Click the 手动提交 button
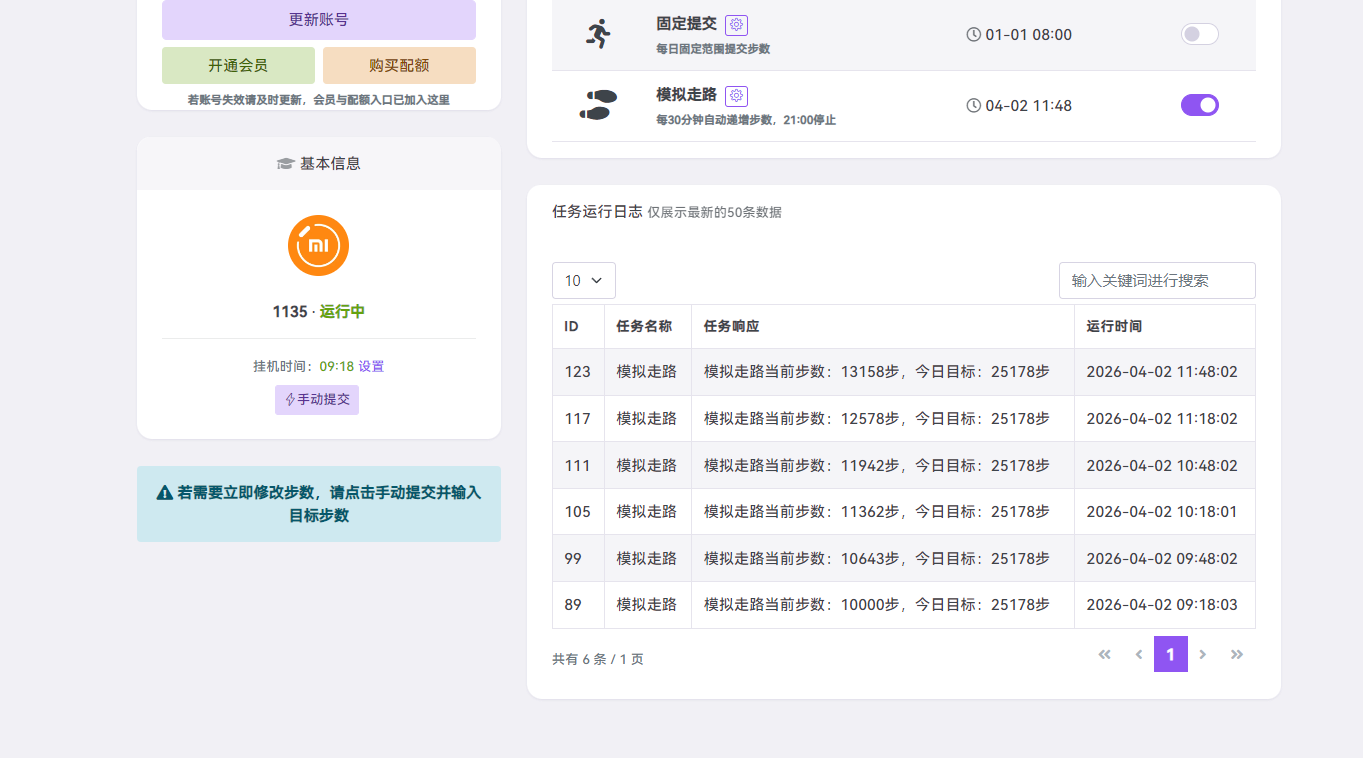 coord(316,399)
